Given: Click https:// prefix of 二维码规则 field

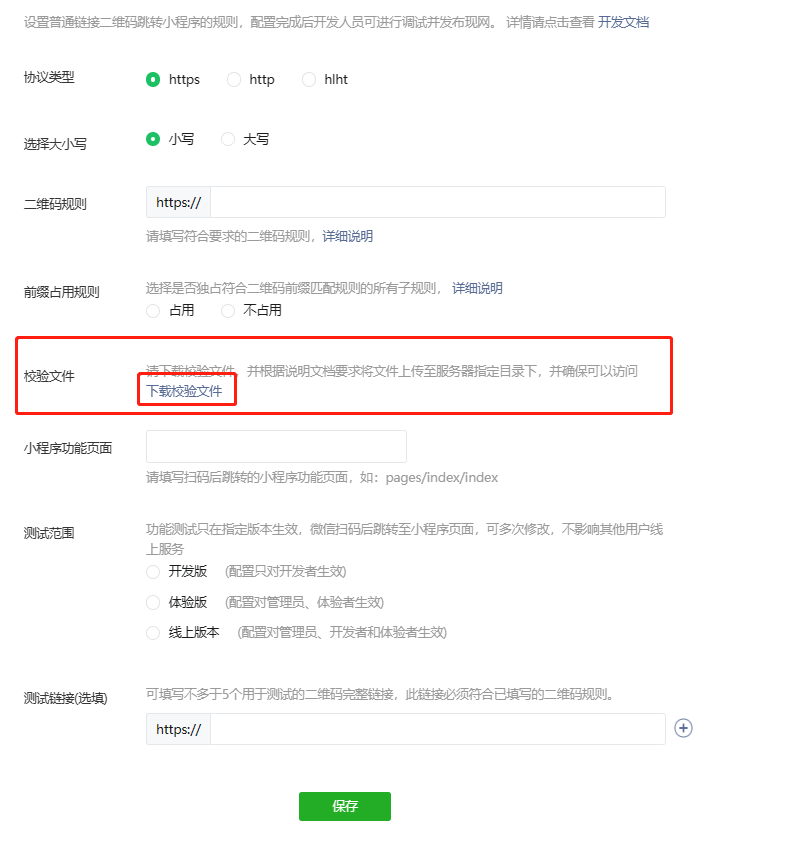Looking at the screenshot, I should 178,202.
